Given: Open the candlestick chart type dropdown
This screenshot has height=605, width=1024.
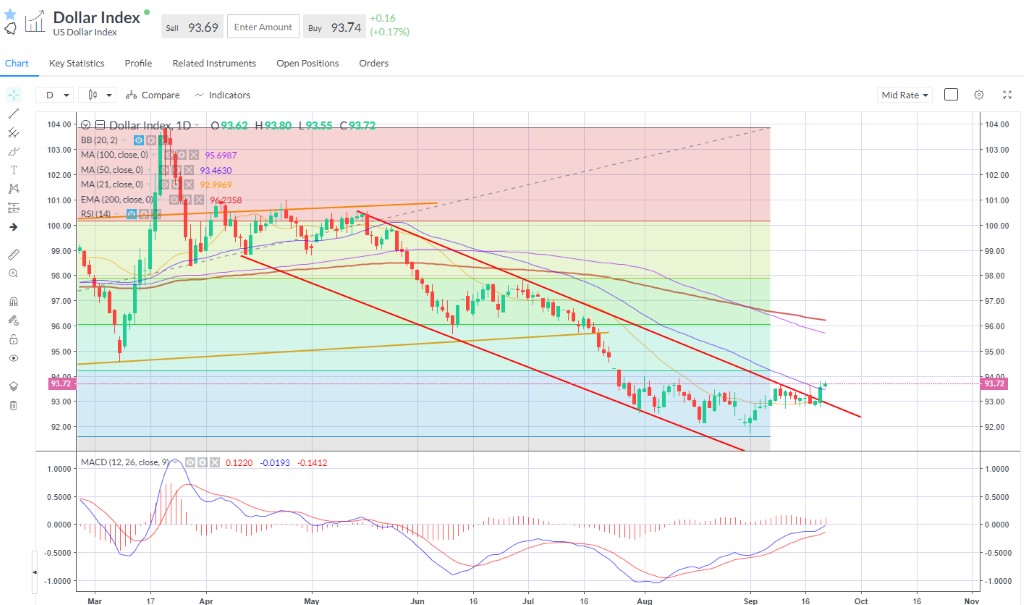Looking at the screenshot, I should pyautogui.click(x=98, y=95).
